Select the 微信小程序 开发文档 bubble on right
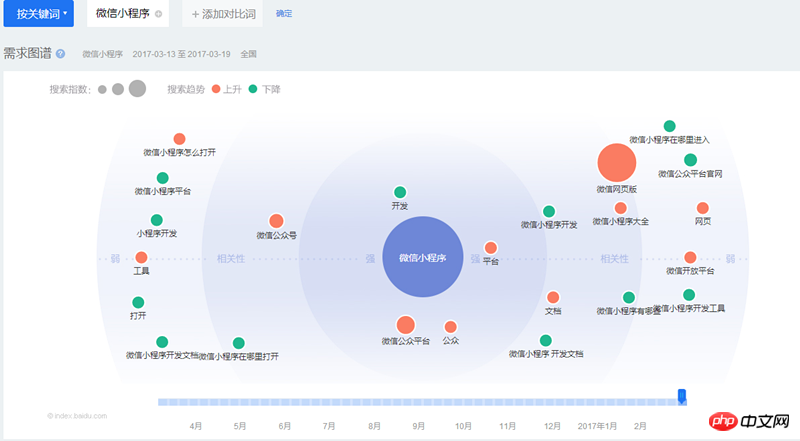This screenshot has height=441, width=800. (545, 340)
